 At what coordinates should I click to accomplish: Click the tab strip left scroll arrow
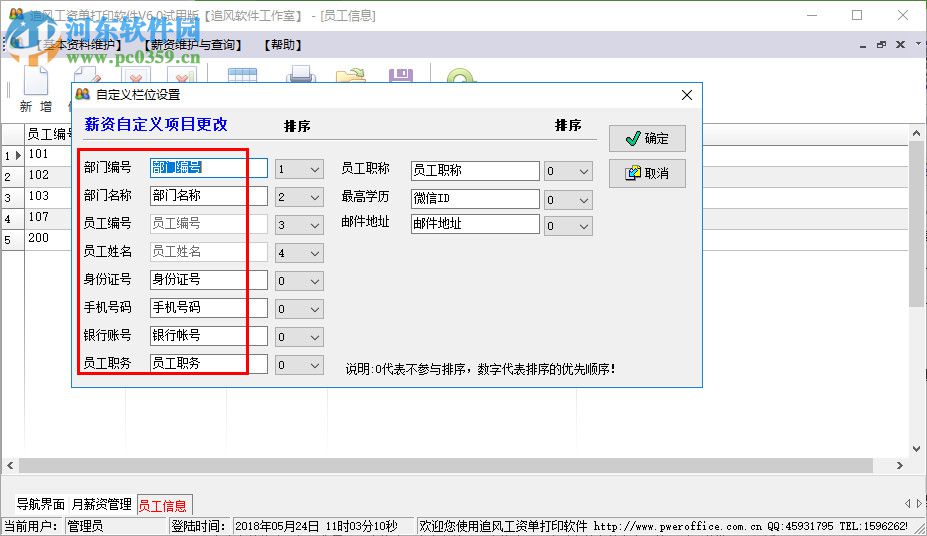907,503
